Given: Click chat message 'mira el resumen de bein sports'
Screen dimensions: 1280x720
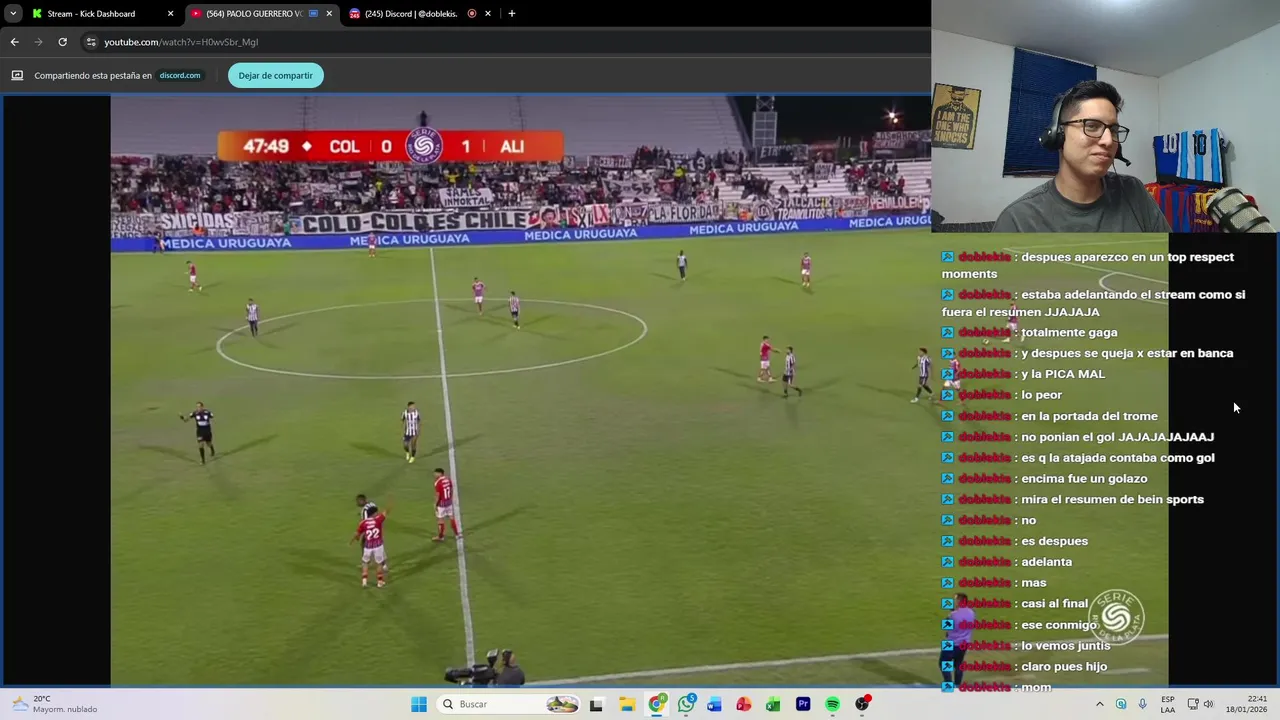Looking at the screenshot, I should (1112, 499).
